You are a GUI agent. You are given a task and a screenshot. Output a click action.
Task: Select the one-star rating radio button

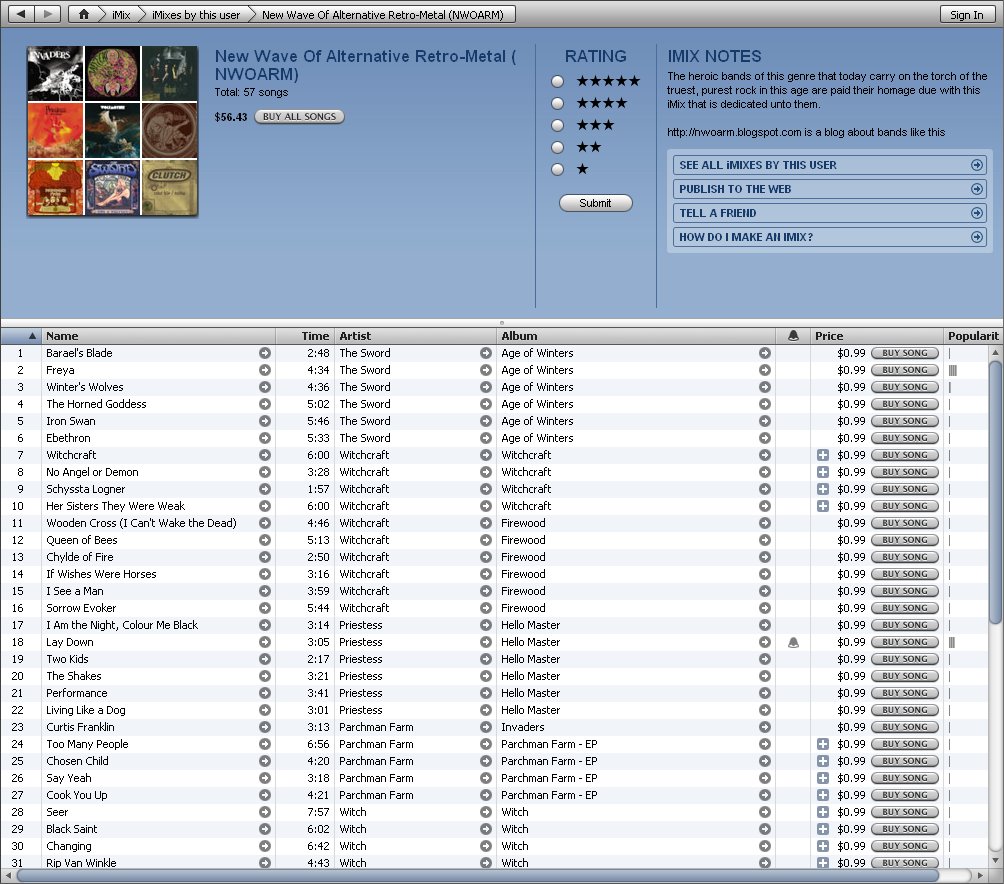(x=558, y=169)
